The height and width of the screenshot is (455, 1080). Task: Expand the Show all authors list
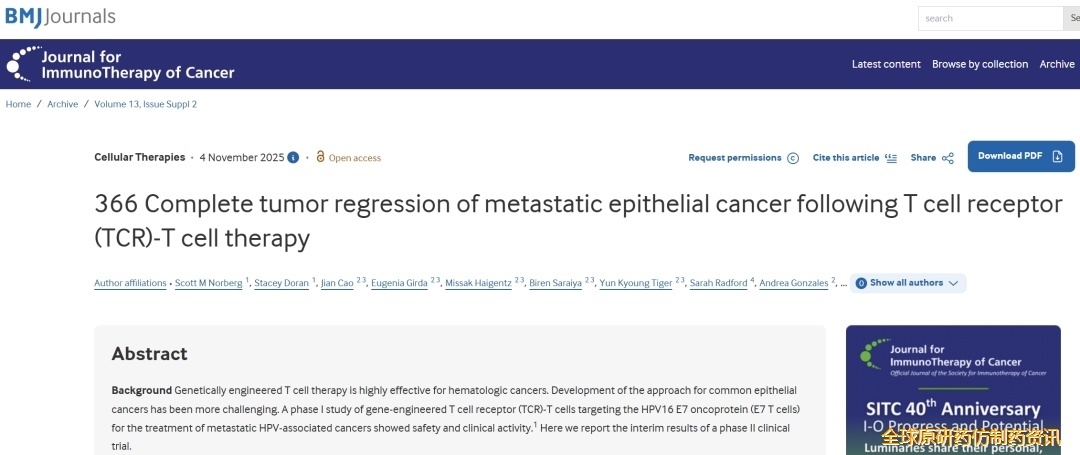pyautogui.click(x=908, y=283)
